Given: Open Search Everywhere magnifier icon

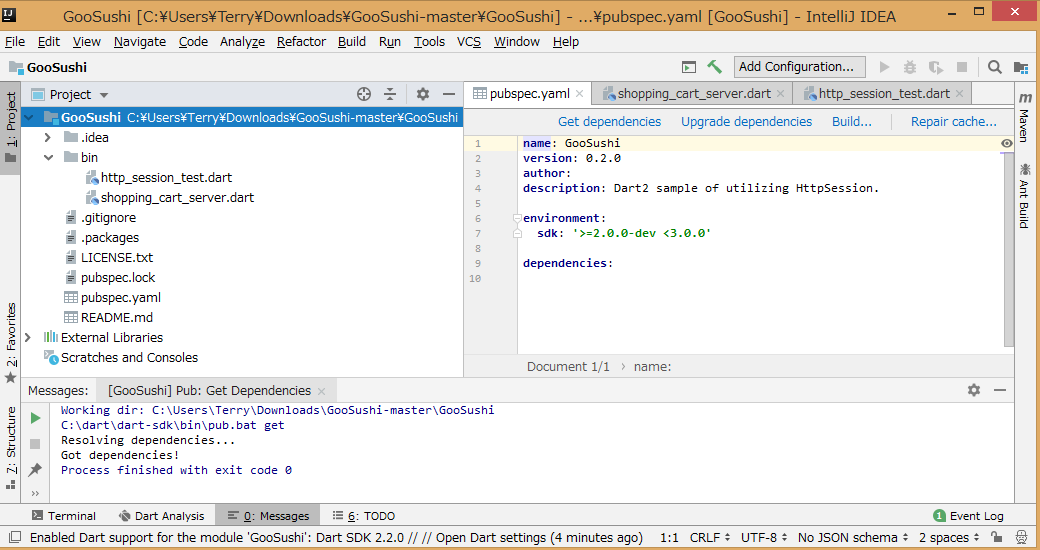Looking at the screenshot, I should [994, 67].
